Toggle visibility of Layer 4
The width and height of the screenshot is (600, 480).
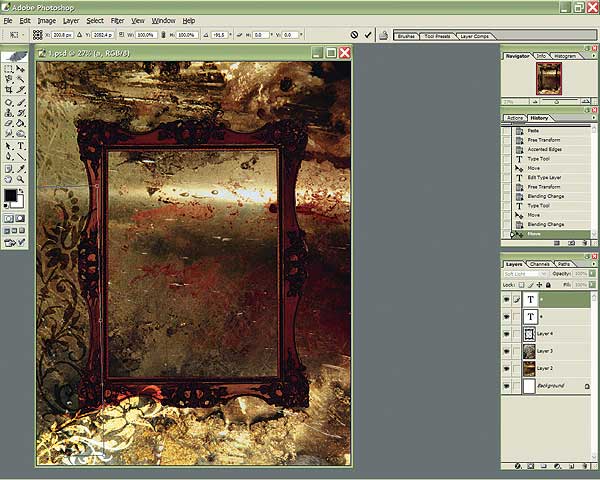tap(507, 333)
